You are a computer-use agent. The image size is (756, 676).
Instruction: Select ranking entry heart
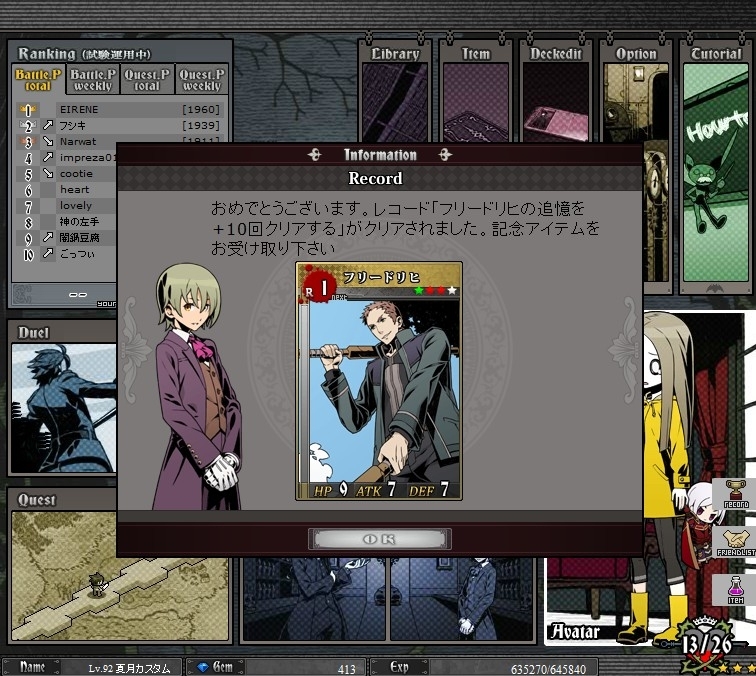pos(74,189)
